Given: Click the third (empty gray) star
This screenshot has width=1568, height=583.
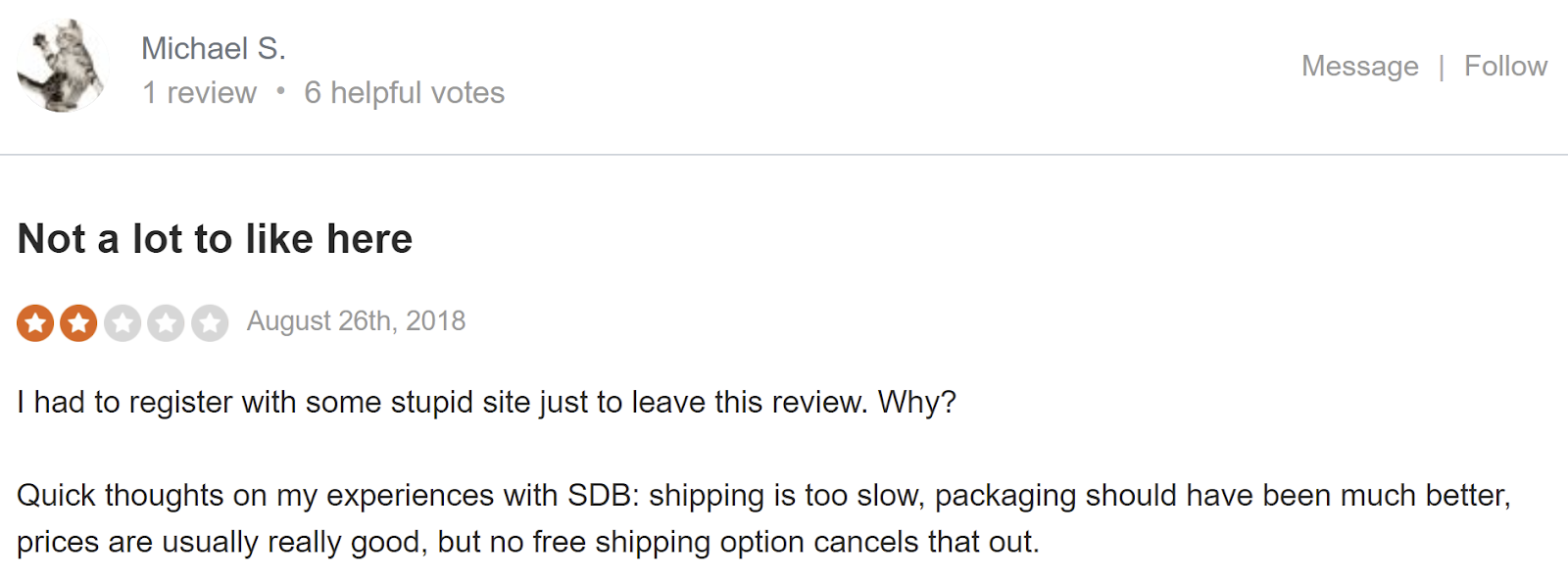Looking at the screenshot, I should (122, 322).
